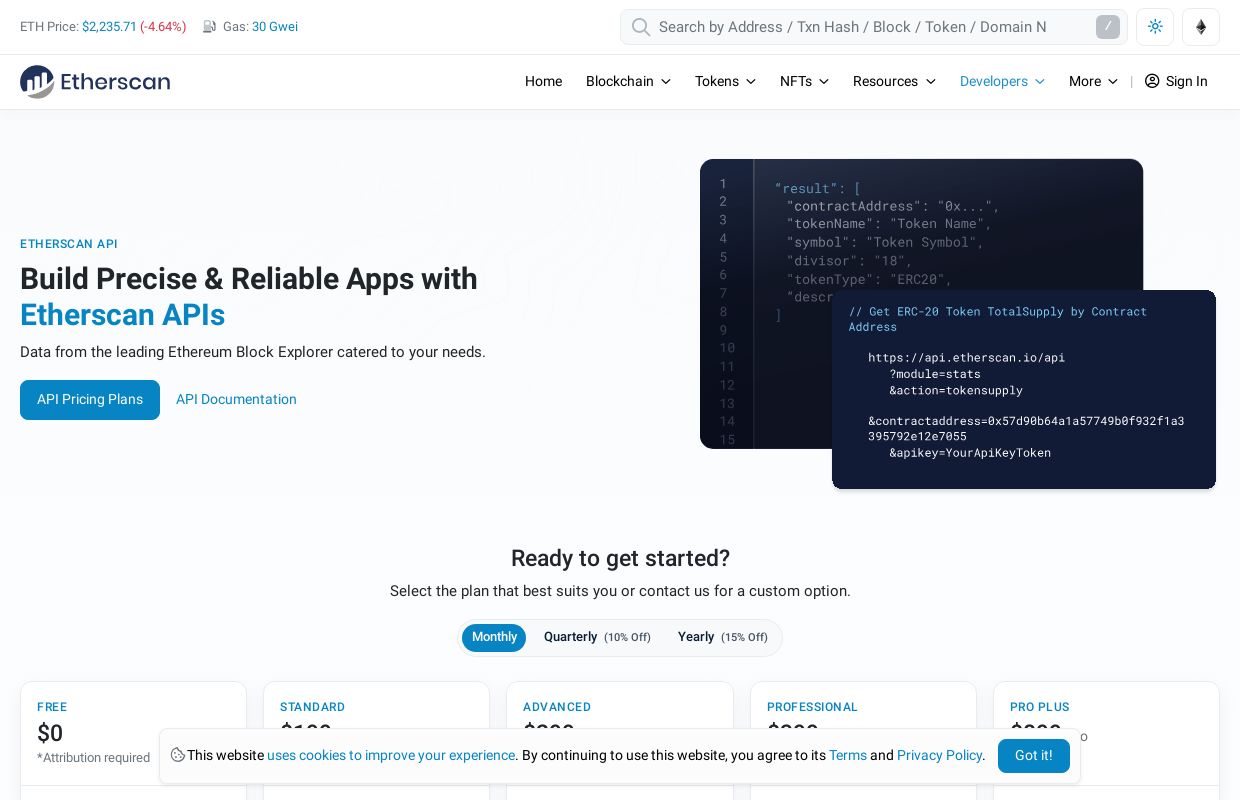Viewport: 1240px width, 800px height.
Task: Click the search magnifier icon
Action: tap(641, 27)
